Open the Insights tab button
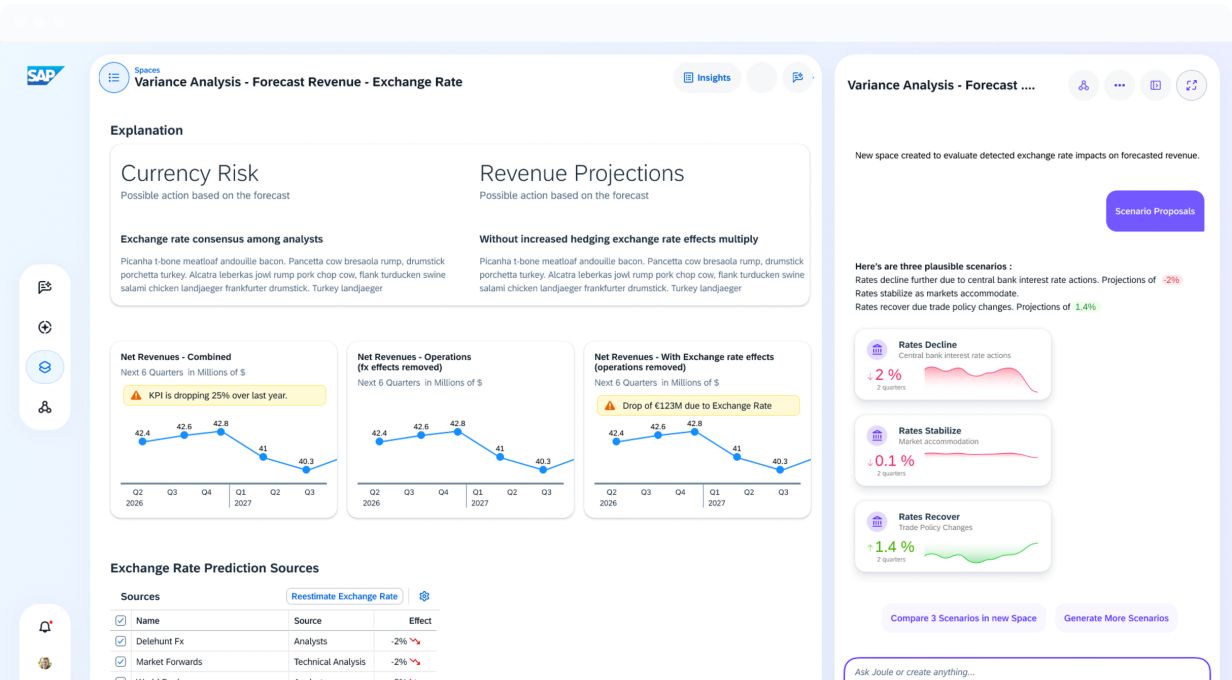 pos(707,77)
